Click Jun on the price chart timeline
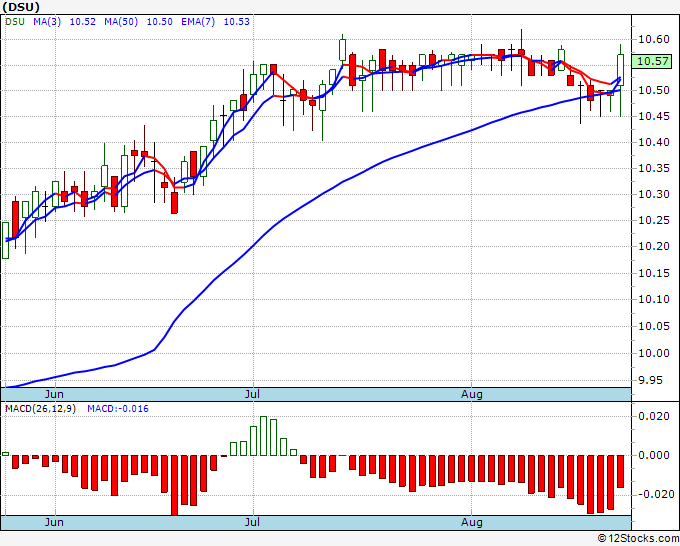Viewport: 680px width, 546px height. pyautogui.click(x=54, y=394)
